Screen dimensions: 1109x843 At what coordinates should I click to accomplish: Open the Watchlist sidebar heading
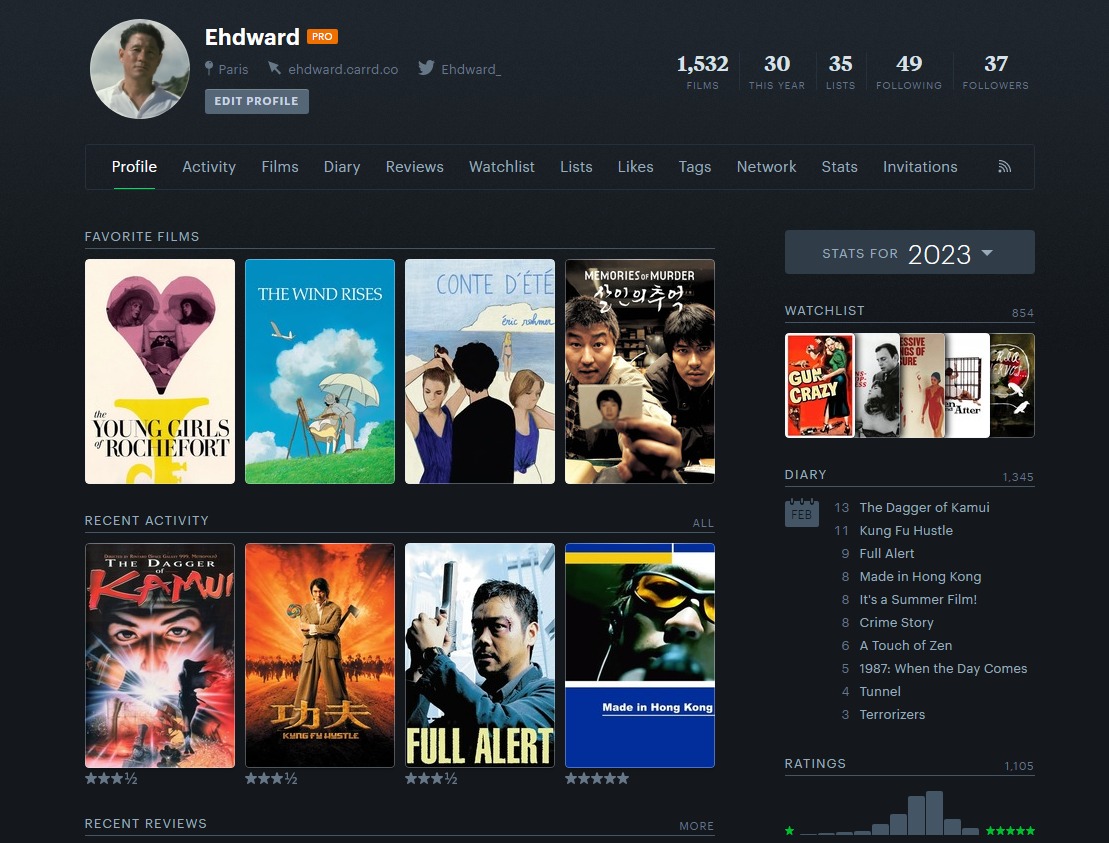click(x=824, y=310)
